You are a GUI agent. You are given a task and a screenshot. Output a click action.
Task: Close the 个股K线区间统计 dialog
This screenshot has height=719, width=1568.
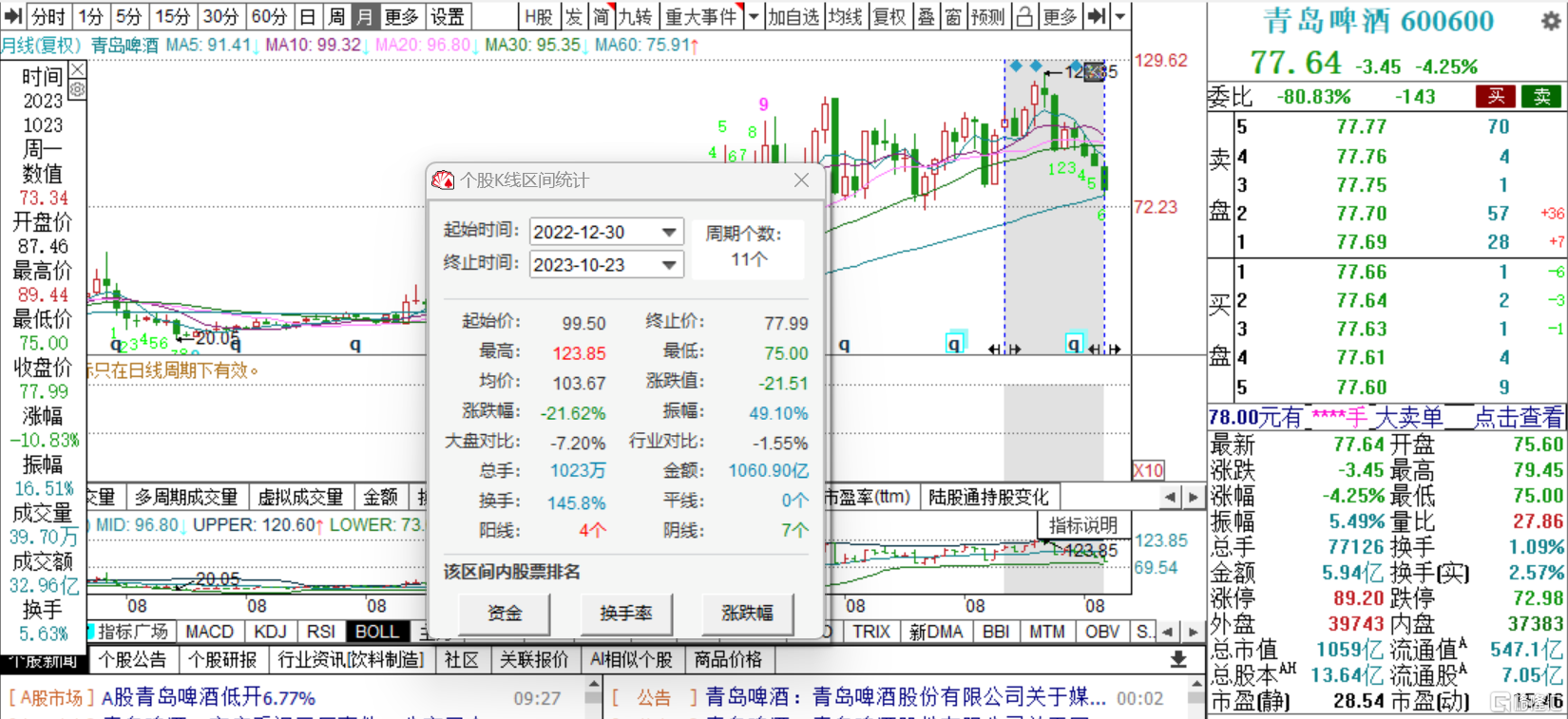click(x=801, y=180)
